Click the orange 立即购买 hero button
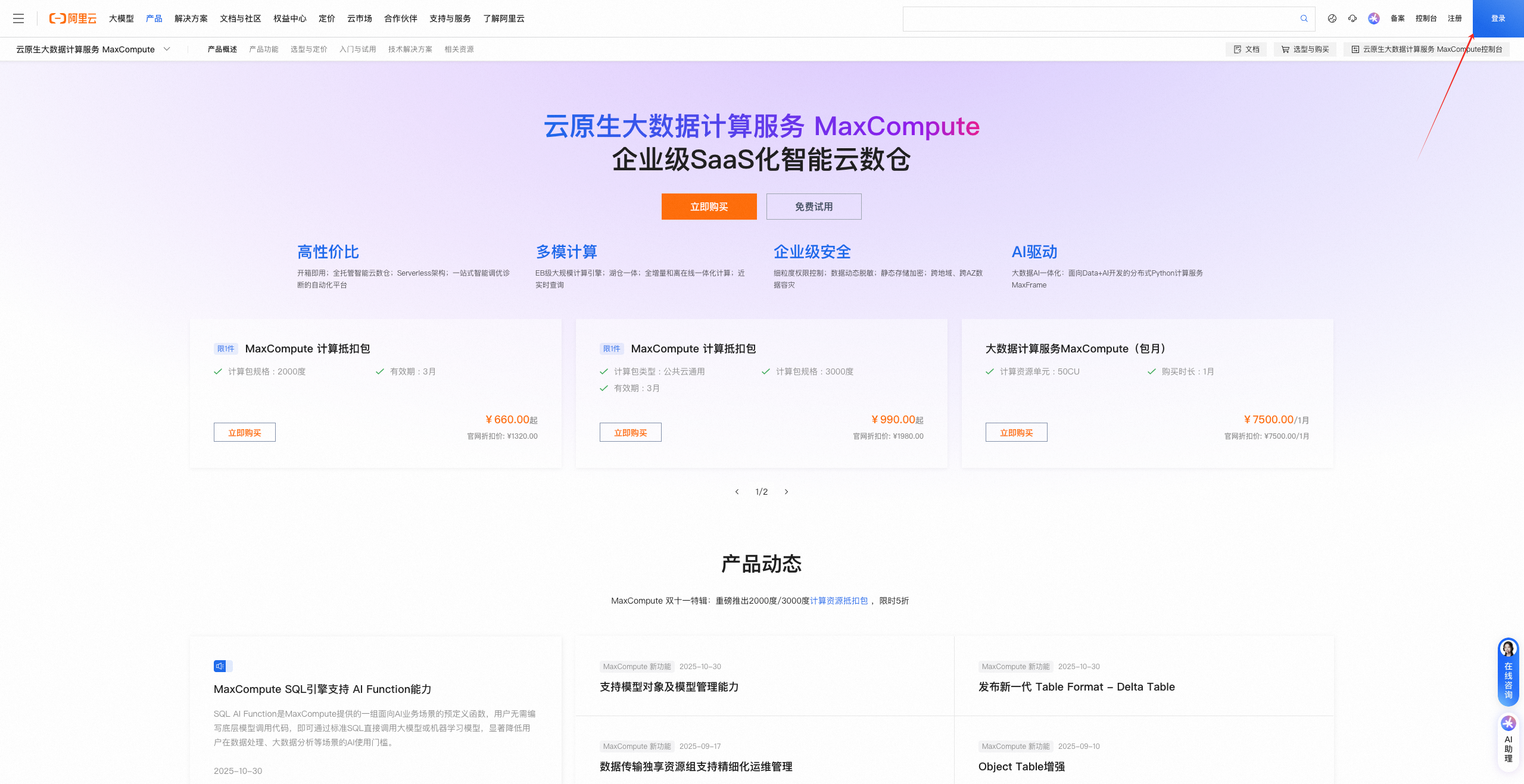1524x784 pixels. 709,207
